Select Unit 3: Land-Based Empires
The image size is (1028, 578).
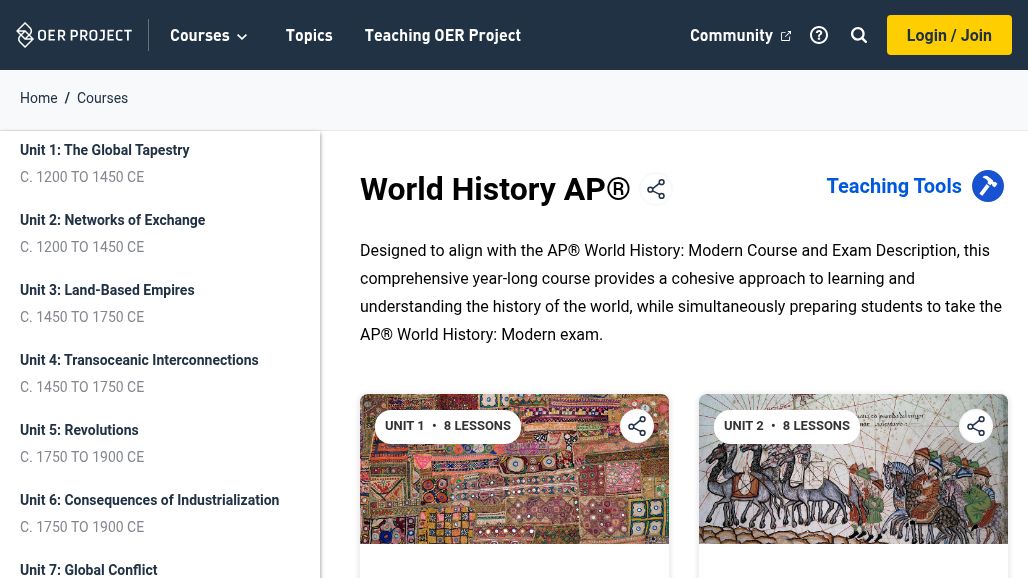coord(107,290)
